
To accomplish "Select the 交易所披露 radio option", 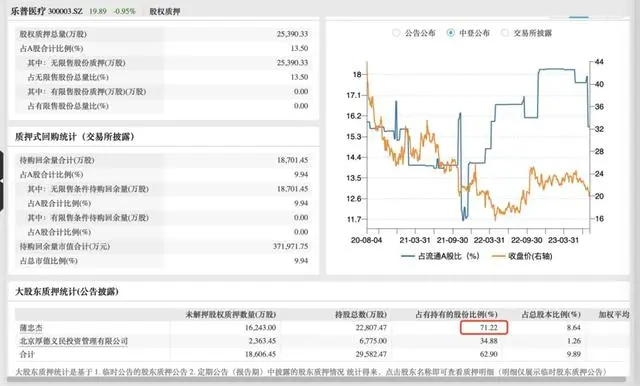I will (x=505, y=33).
